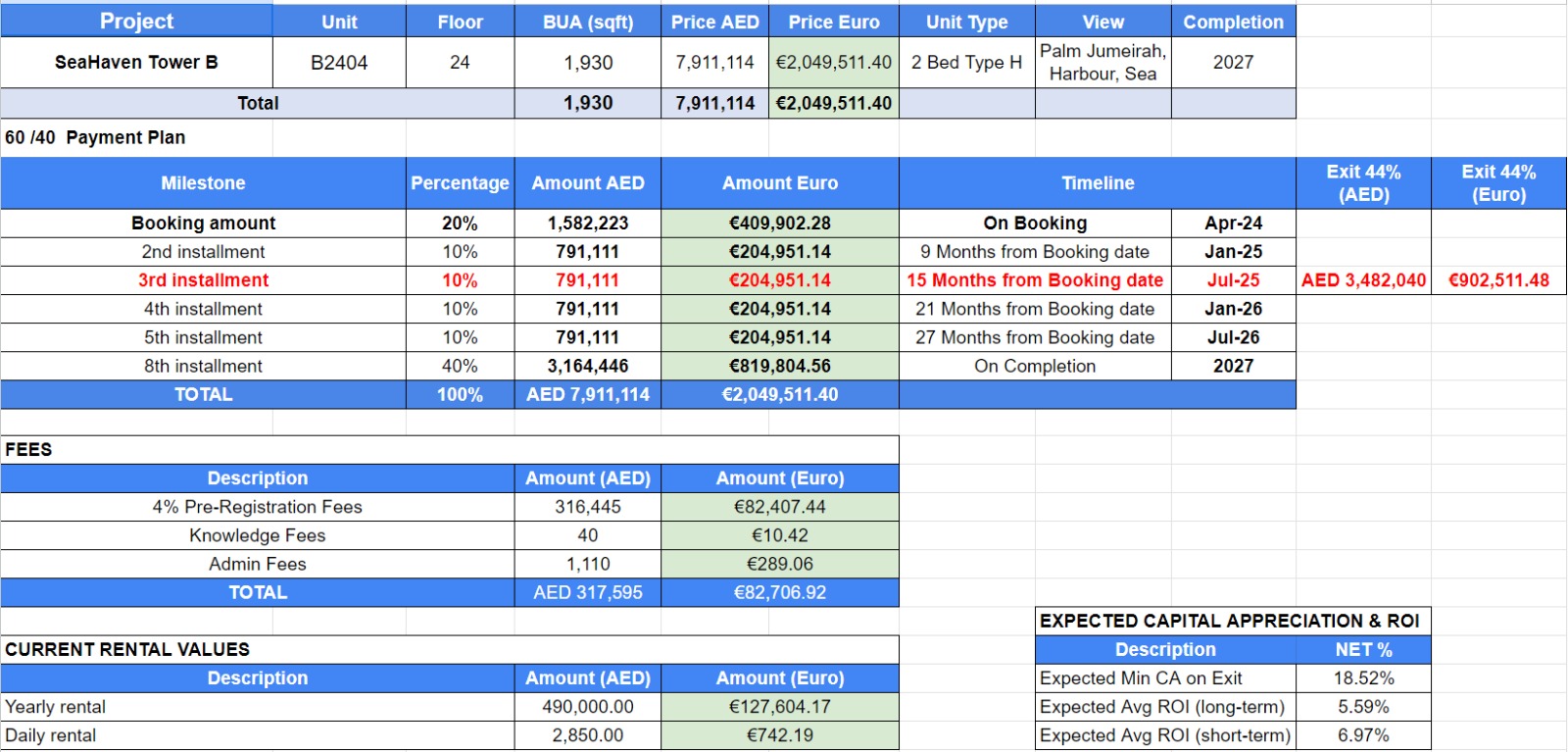This screenshot has height=752, width=1568.
Task: Select the 2,850.00 daily rental amount
Action: [x=588, y=735]
